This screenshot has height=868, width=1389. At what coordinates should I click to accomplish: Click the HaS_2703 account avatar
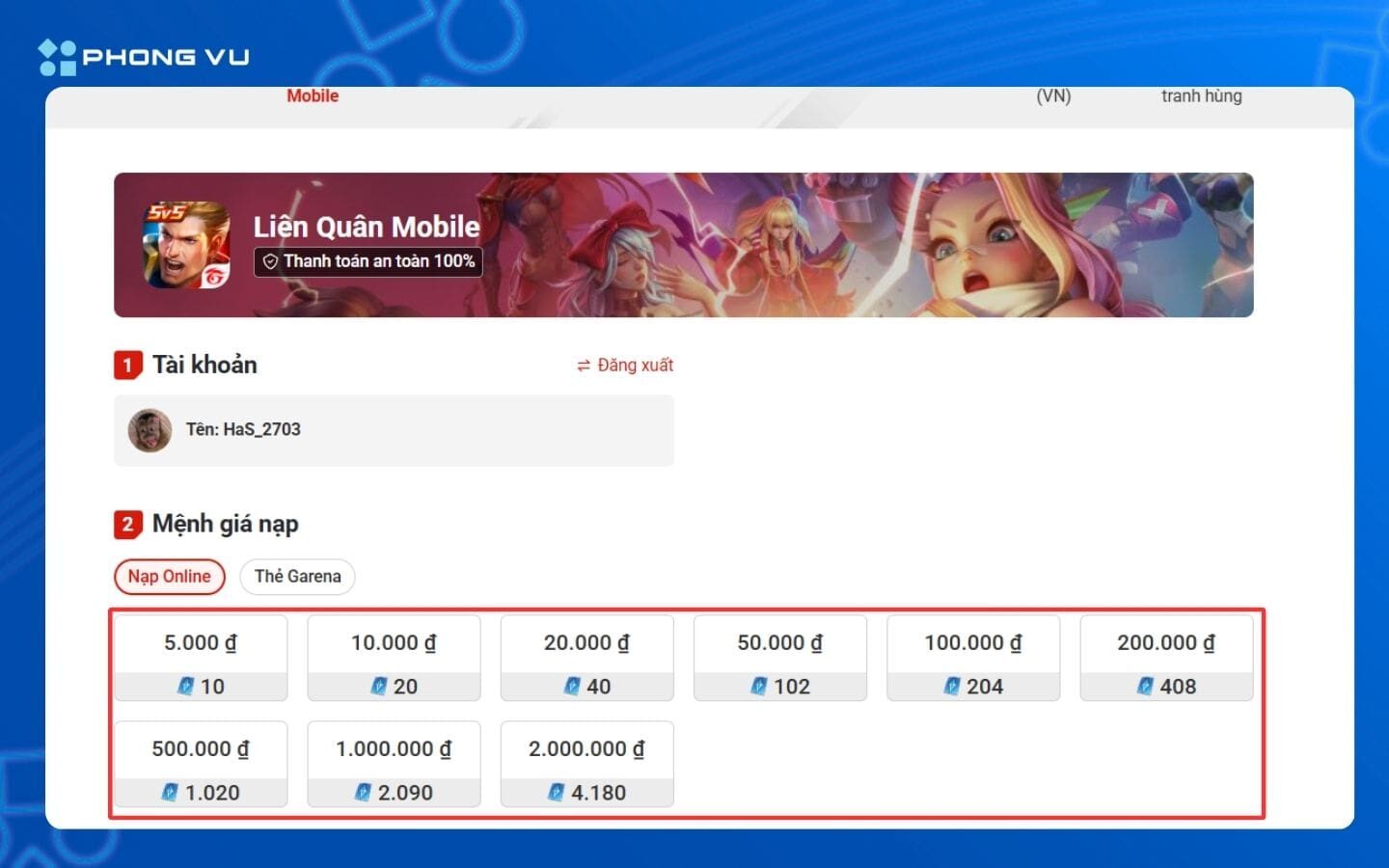click(150, 430)
